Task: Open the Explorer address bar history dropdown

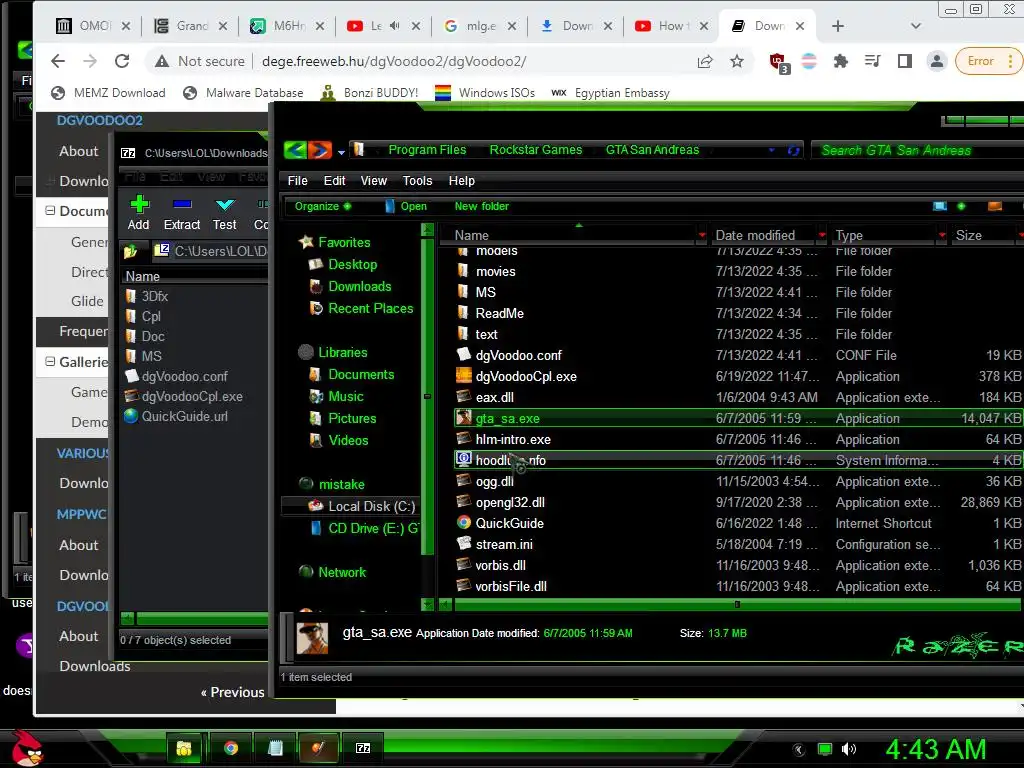Action: (x=772, y=150)
